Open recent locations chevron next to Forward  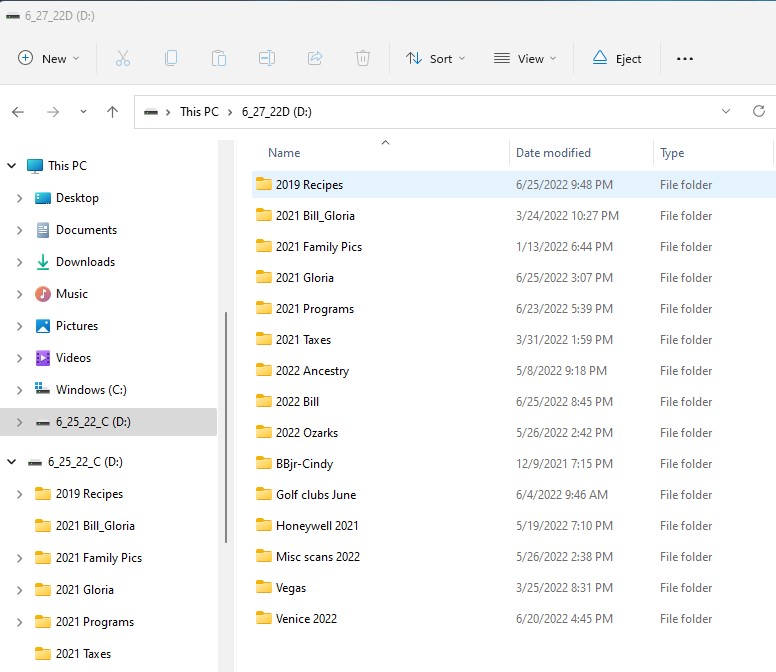(x=83, y=112)
